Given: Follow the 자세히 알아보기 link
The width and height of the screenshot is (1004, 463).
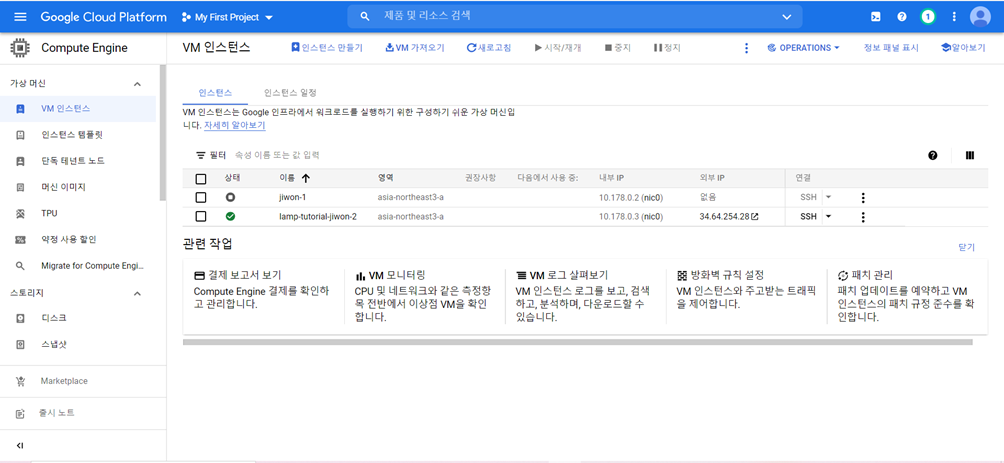Looking at the screenshot, I should pyautogui.click(x=234, y=126).
